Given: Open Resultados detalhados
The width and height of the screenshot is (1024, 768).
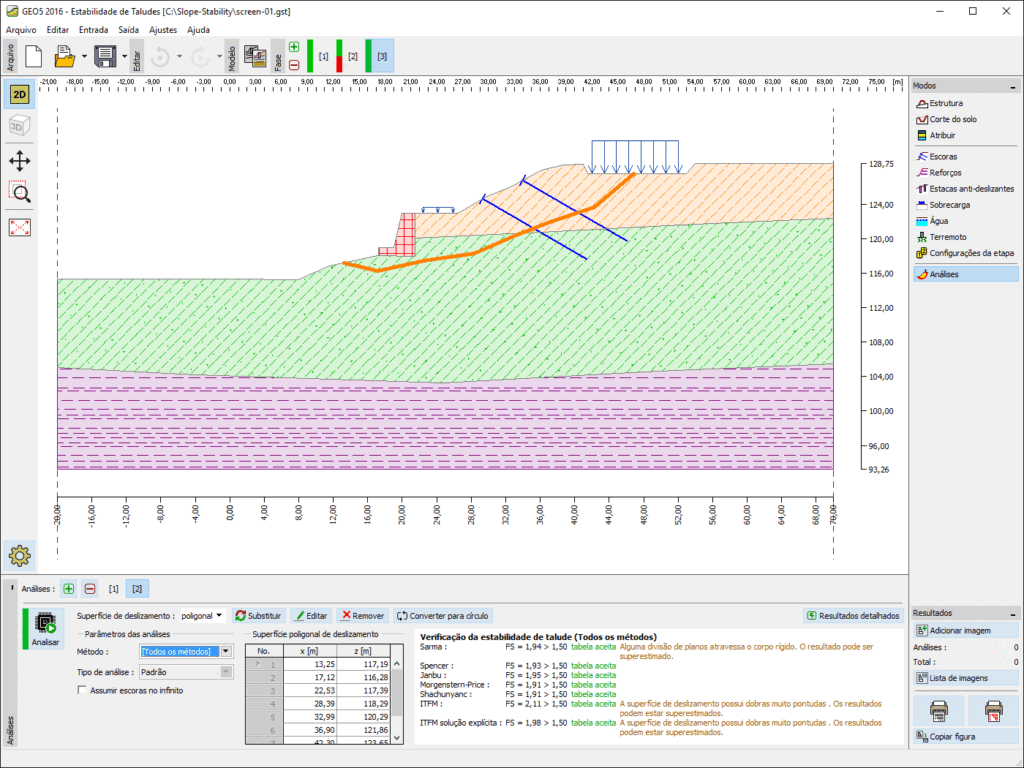Looking at the screenshot, I should pyautogui.click(x=853, y=616).
